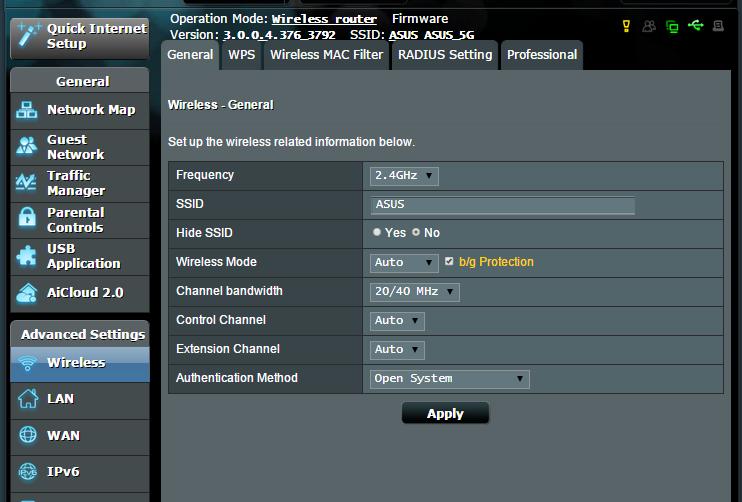Open the Traffic Manager graph icon
Screen dimensions: 742x502
(x=26, y=183)
